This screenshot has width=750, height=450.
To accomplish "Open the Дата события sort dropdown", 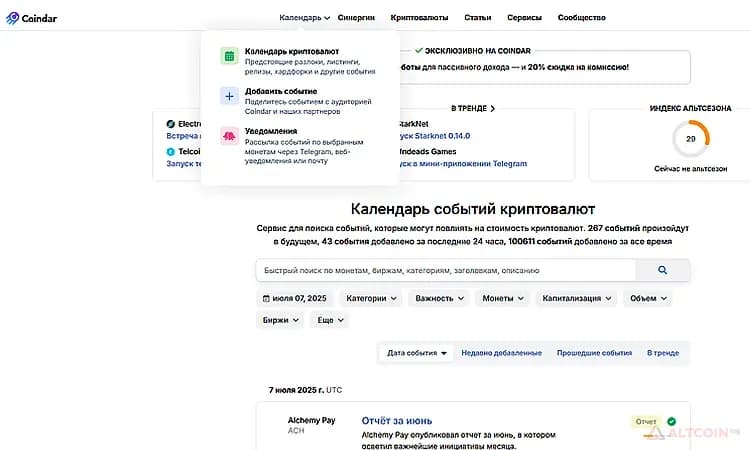I will pyautogui.click(x=416, y=353).
